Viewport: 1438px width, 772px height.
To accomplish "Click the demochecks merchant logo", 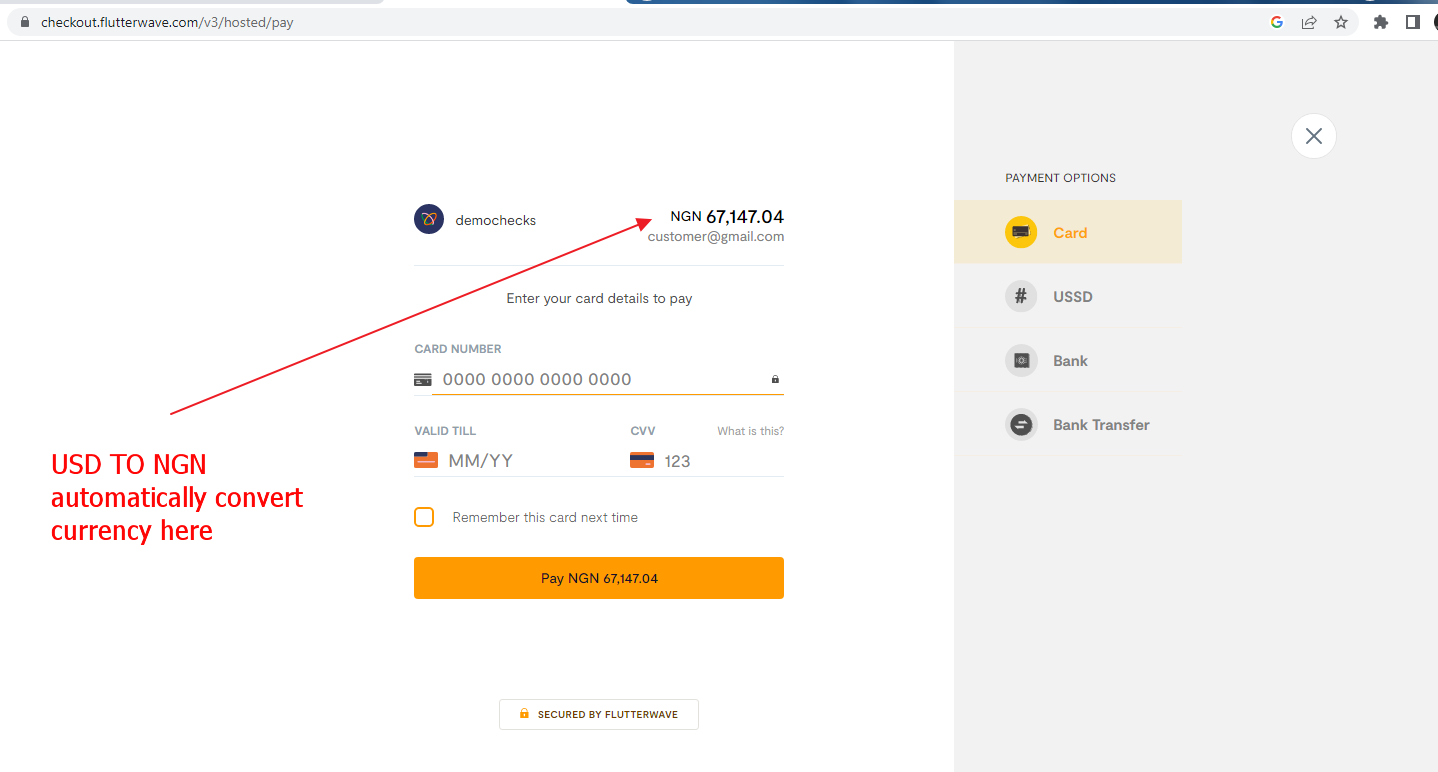I will (x=429, y=219).
